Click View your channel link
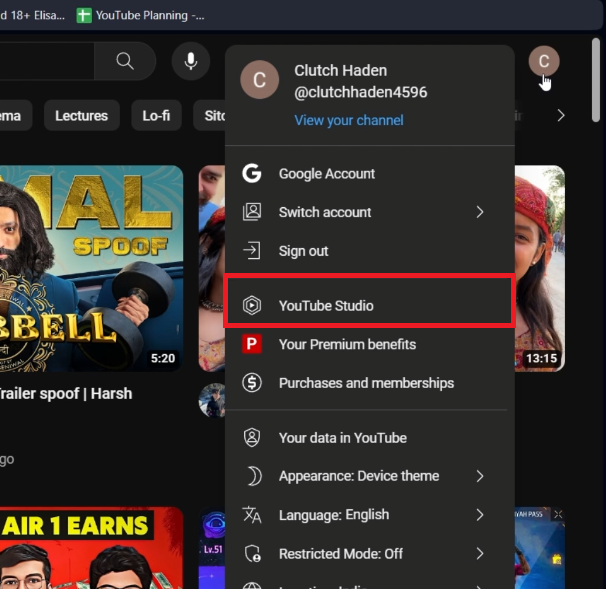 [x=349, y=120]
